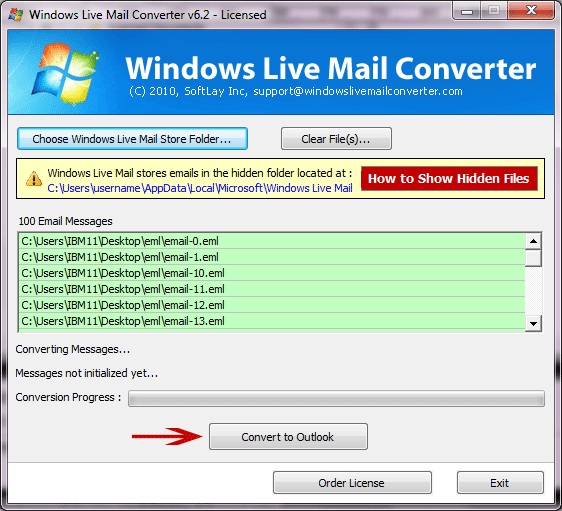Click the yellow warning triangle icon
The image size is (562, 511).
(x=34, y=179)
